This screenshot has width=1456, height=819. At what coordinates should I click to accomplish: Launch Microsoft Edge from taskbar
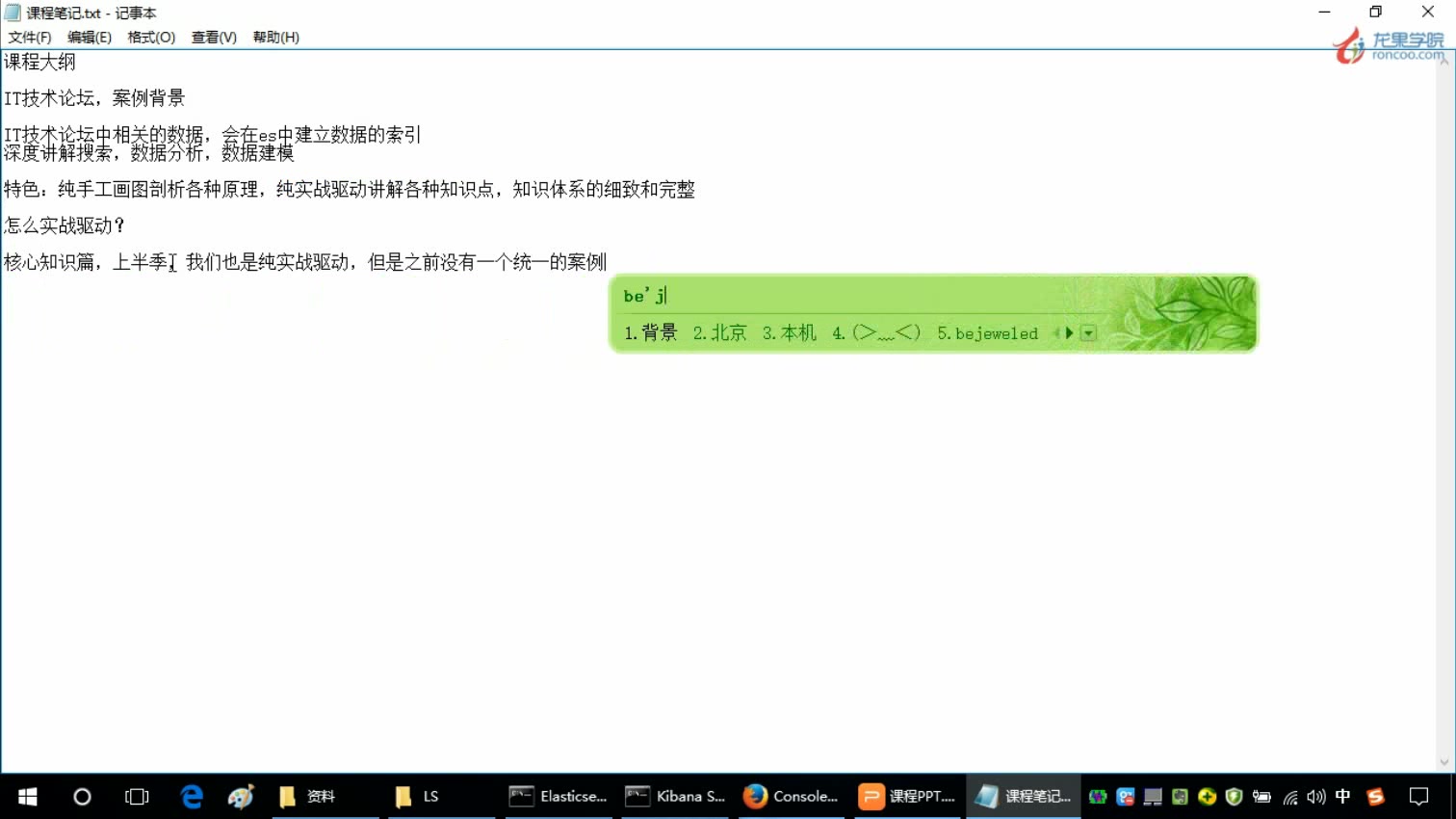tap(192, 796)
